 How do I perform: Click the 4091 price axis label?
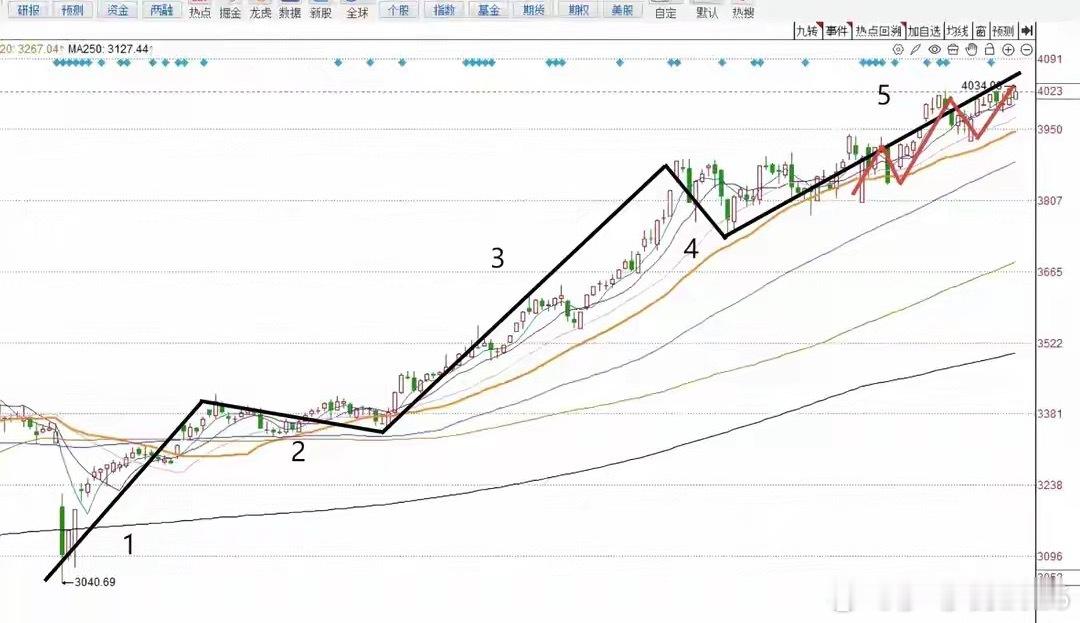1049,59
